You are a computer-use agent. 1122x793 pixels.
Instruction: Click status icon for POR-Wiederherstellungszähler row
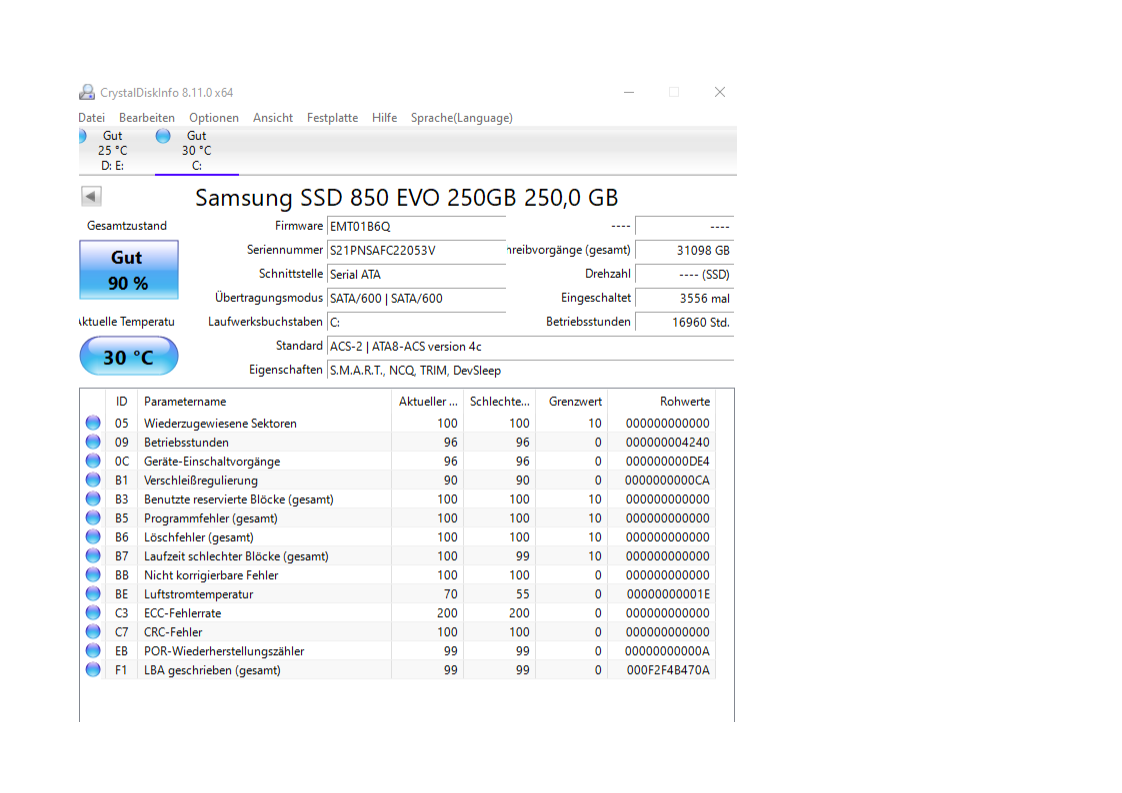tap(93, 651)
